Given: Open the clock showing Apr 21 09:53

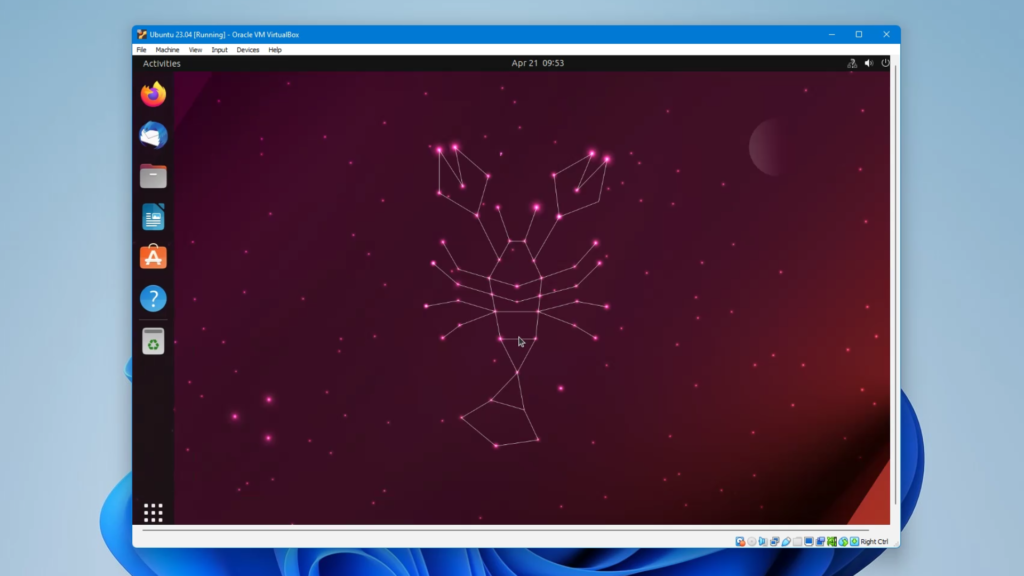Looking at the screenshot, I should (537, 63).
